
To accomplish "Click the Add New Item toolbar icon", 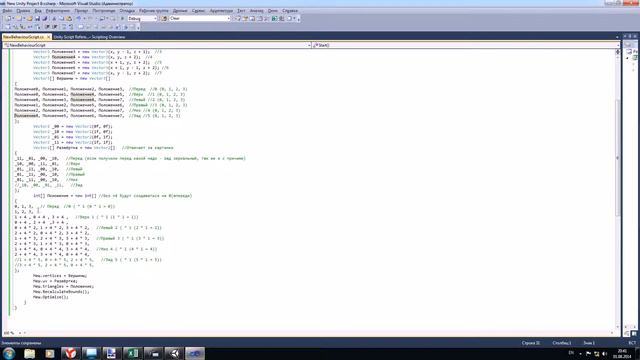I will point(19,18).
